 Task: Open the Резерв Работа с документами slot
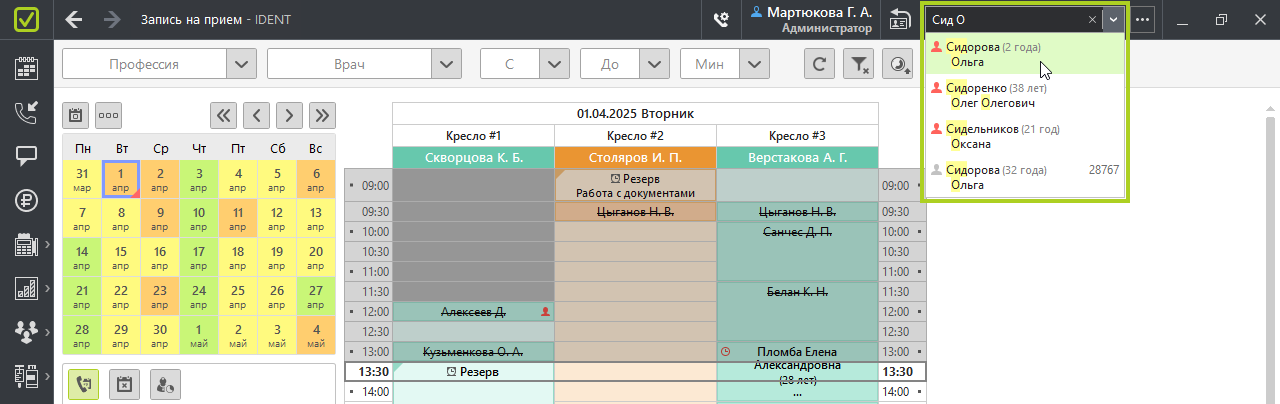pos(635,185)
